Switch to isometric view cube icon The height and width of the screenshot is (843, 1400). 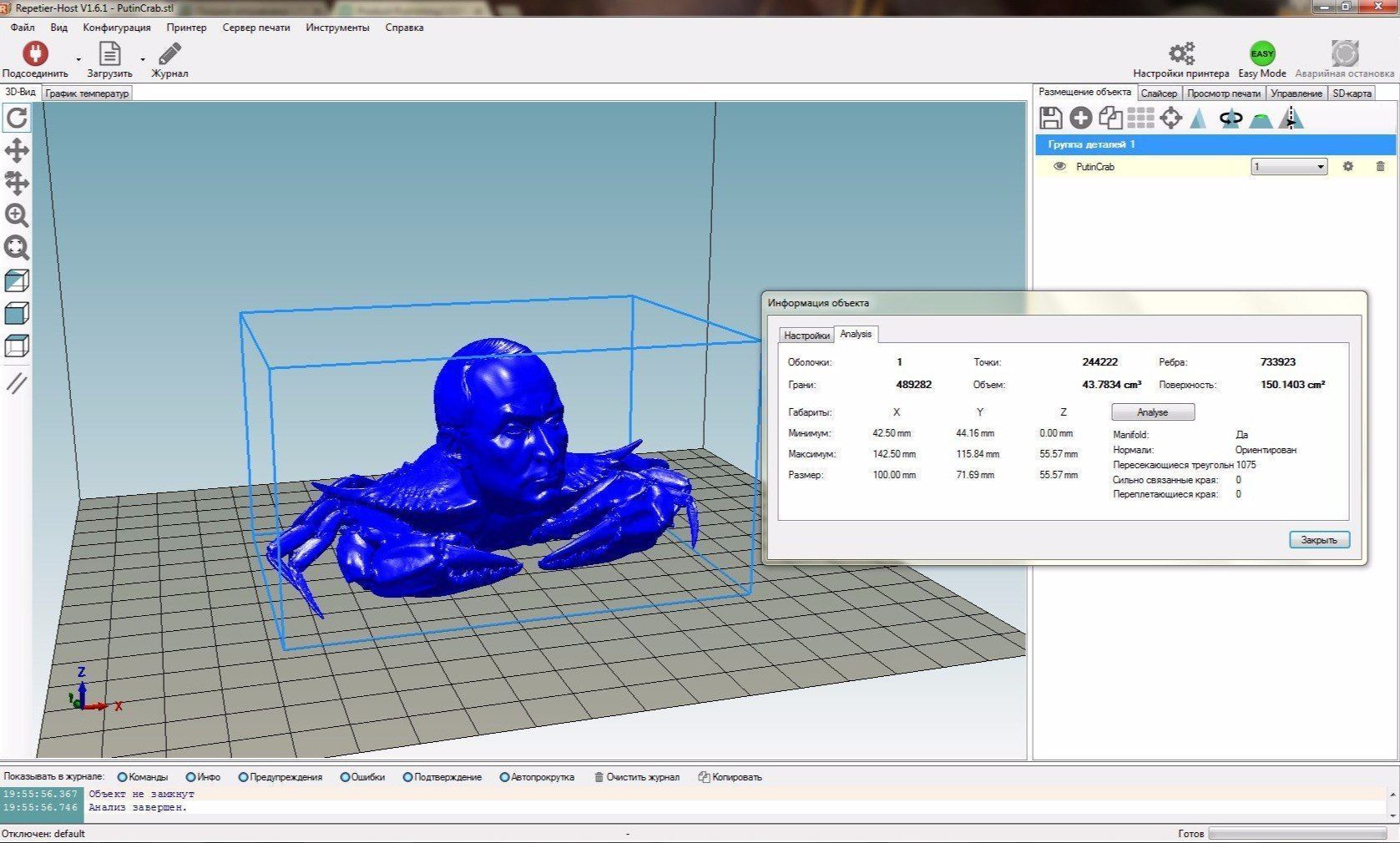[17, 280]
